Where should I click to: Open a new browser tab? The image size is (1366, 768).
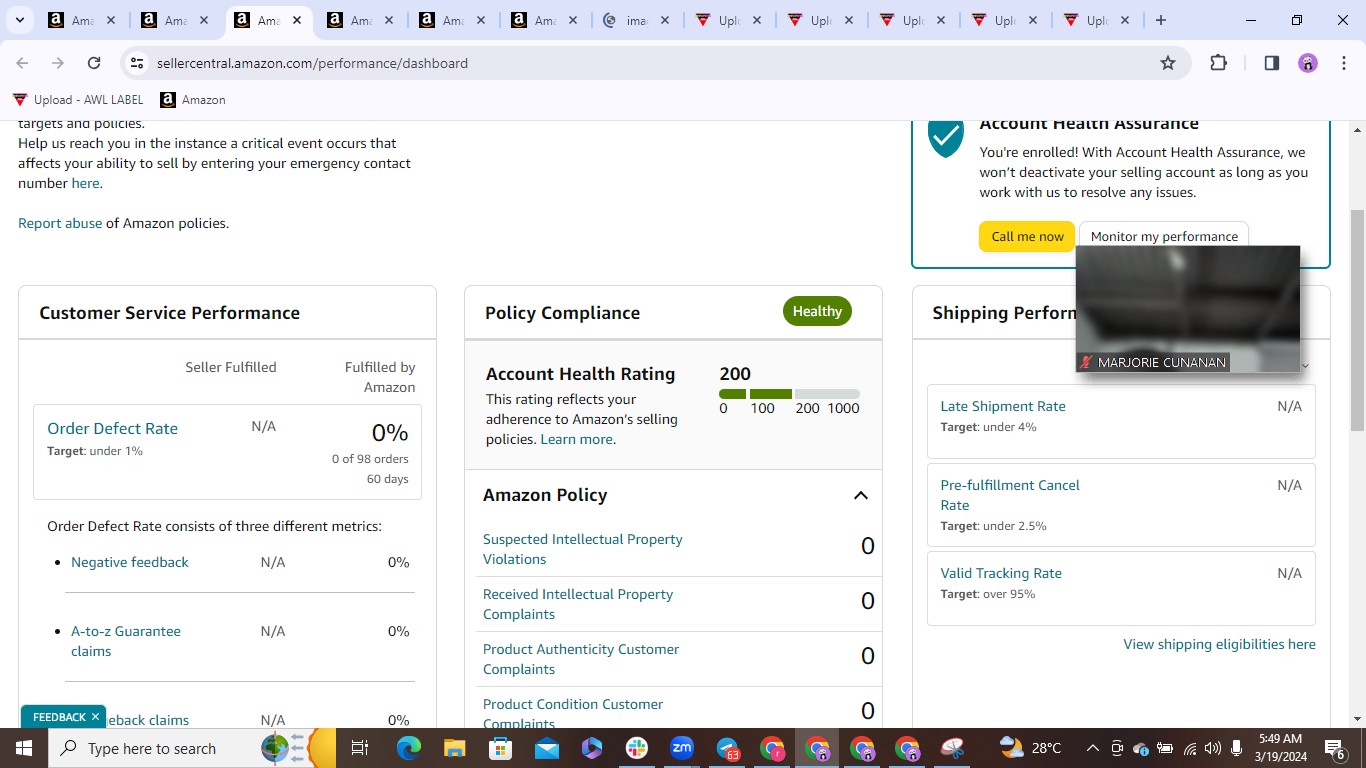point(1160,20)
